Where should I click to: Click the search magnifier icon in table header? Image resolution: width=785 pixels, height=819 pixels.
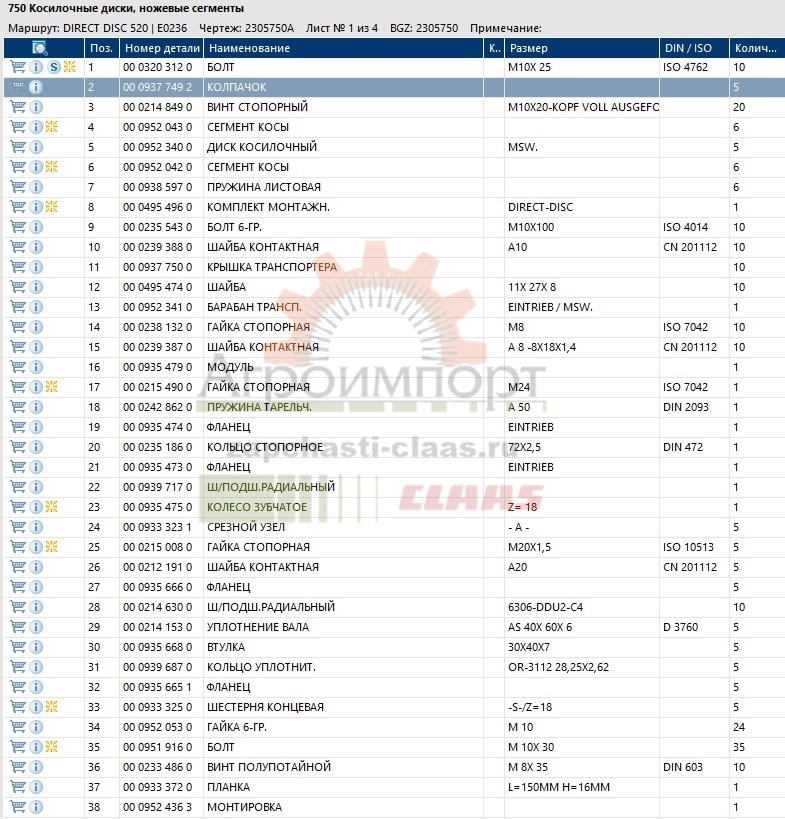tap(40, 48)
